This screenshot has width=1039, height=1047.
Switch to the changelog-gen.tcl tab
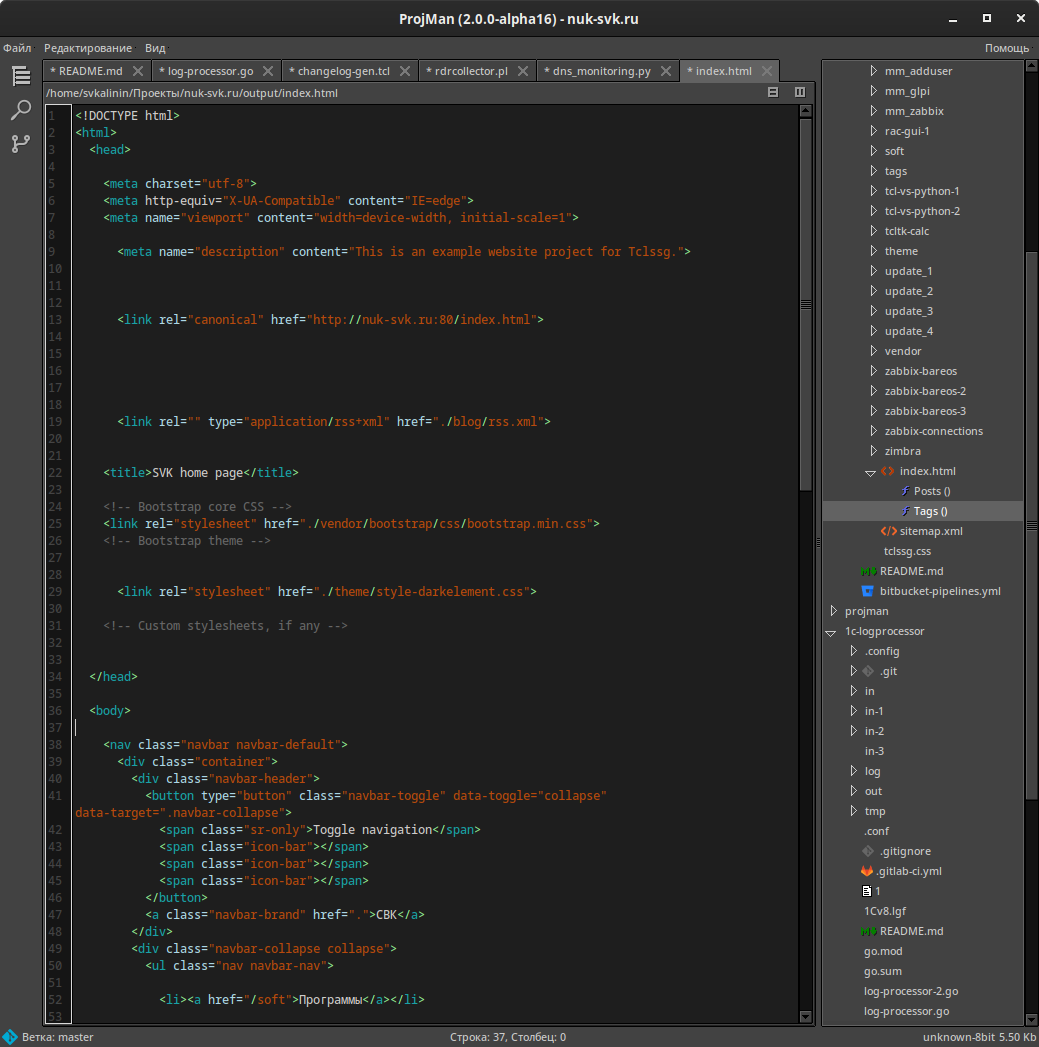339,71
